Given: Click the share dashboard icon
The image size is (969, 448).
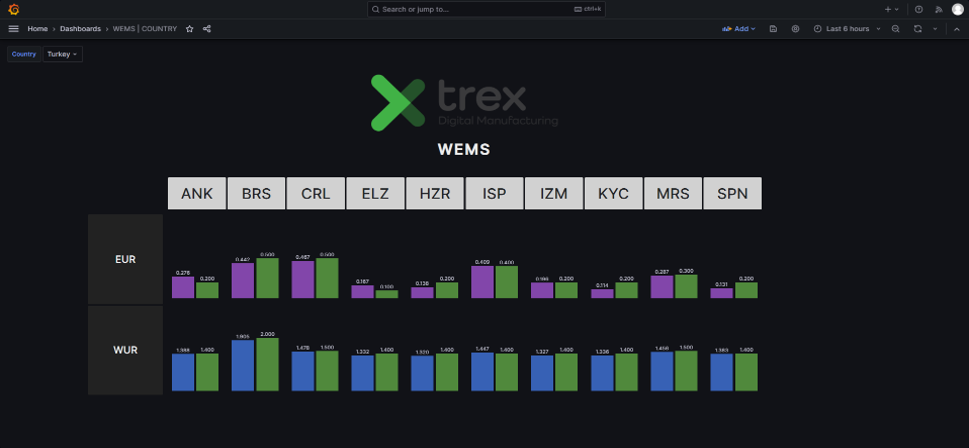Looking at the screenshot, I should tap(207, 29).
